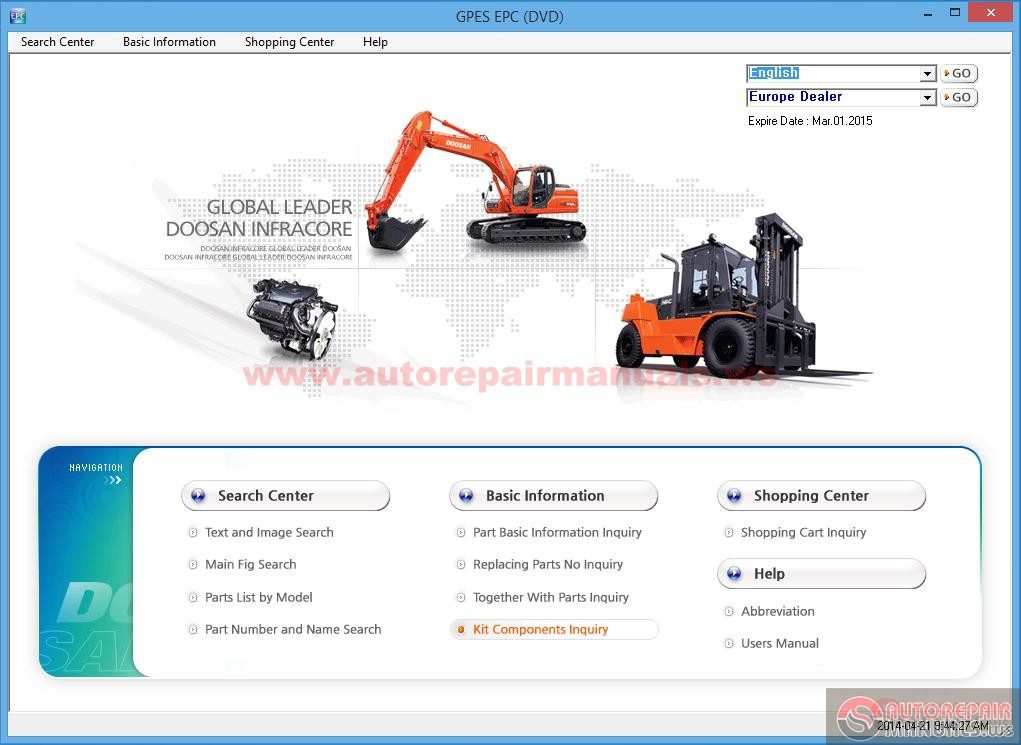Click blue arrow icon on Search Center button
Screen dimensions: 1021x745
pyautogui.click(x=198, y=496)
